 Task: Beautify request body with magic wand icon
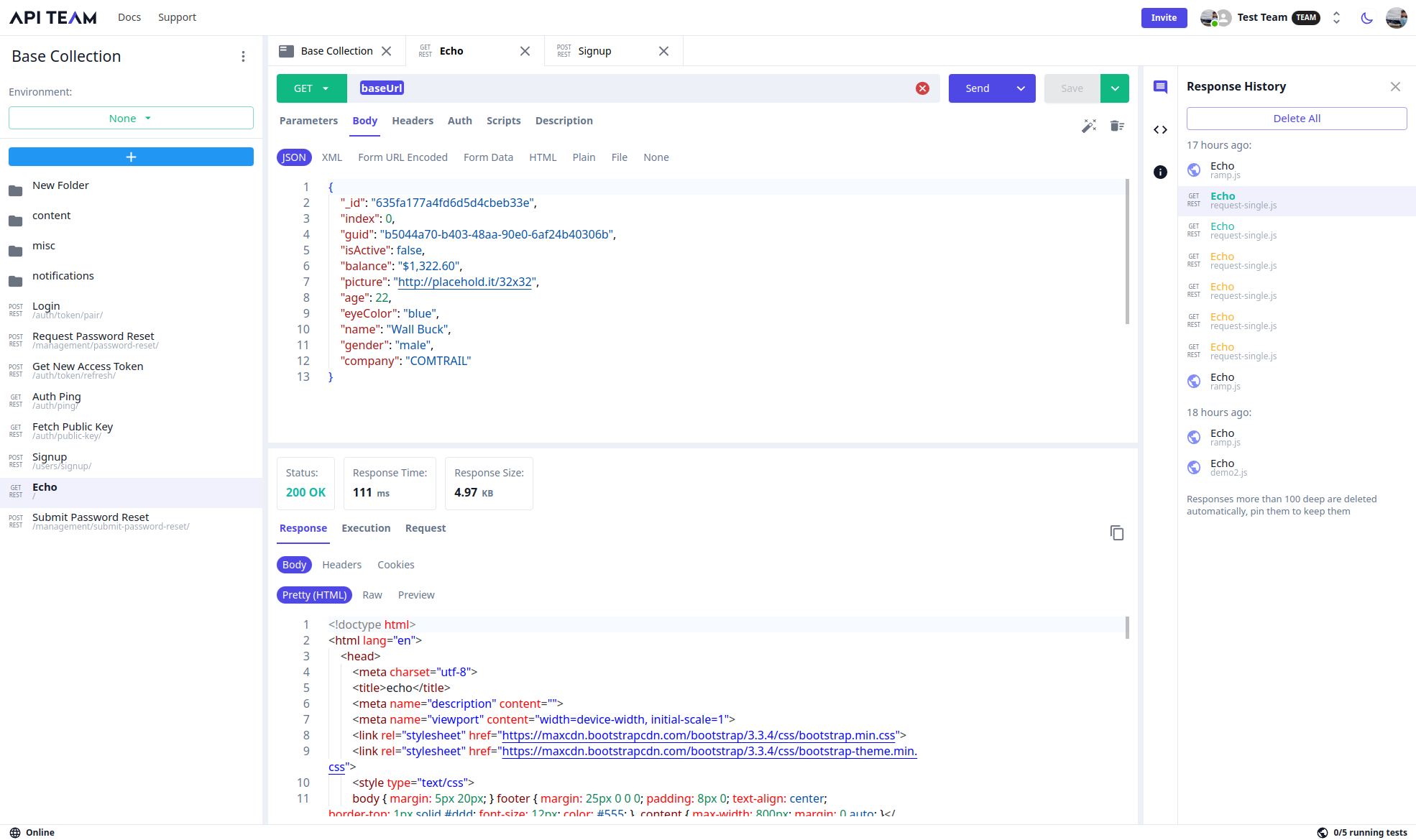1089,125
